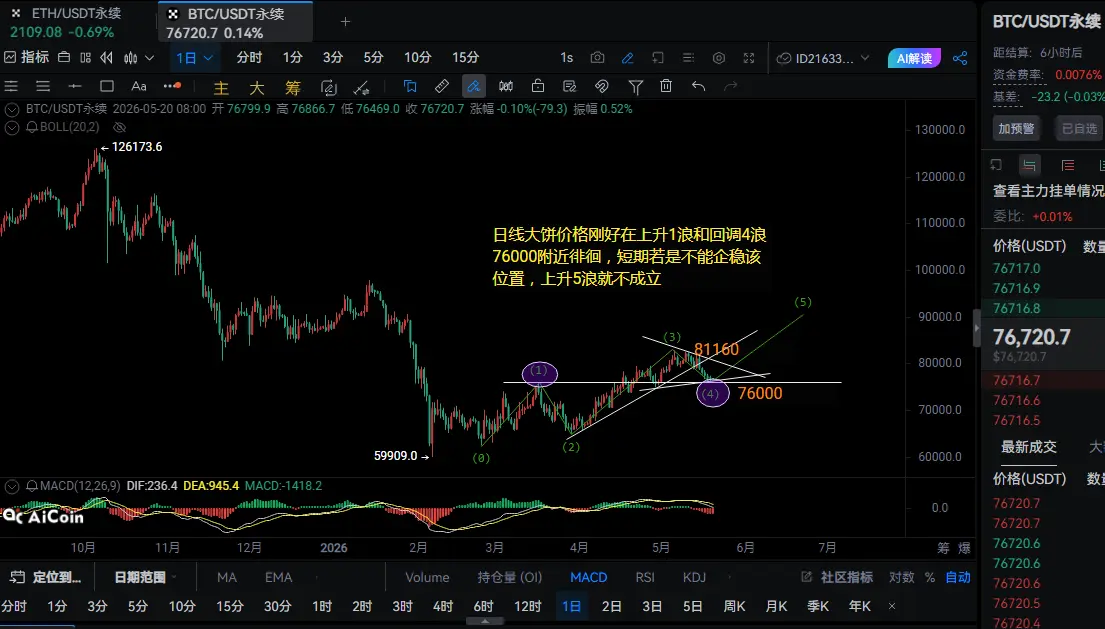Toggle the % percent scale option

[x=930, y=578]
